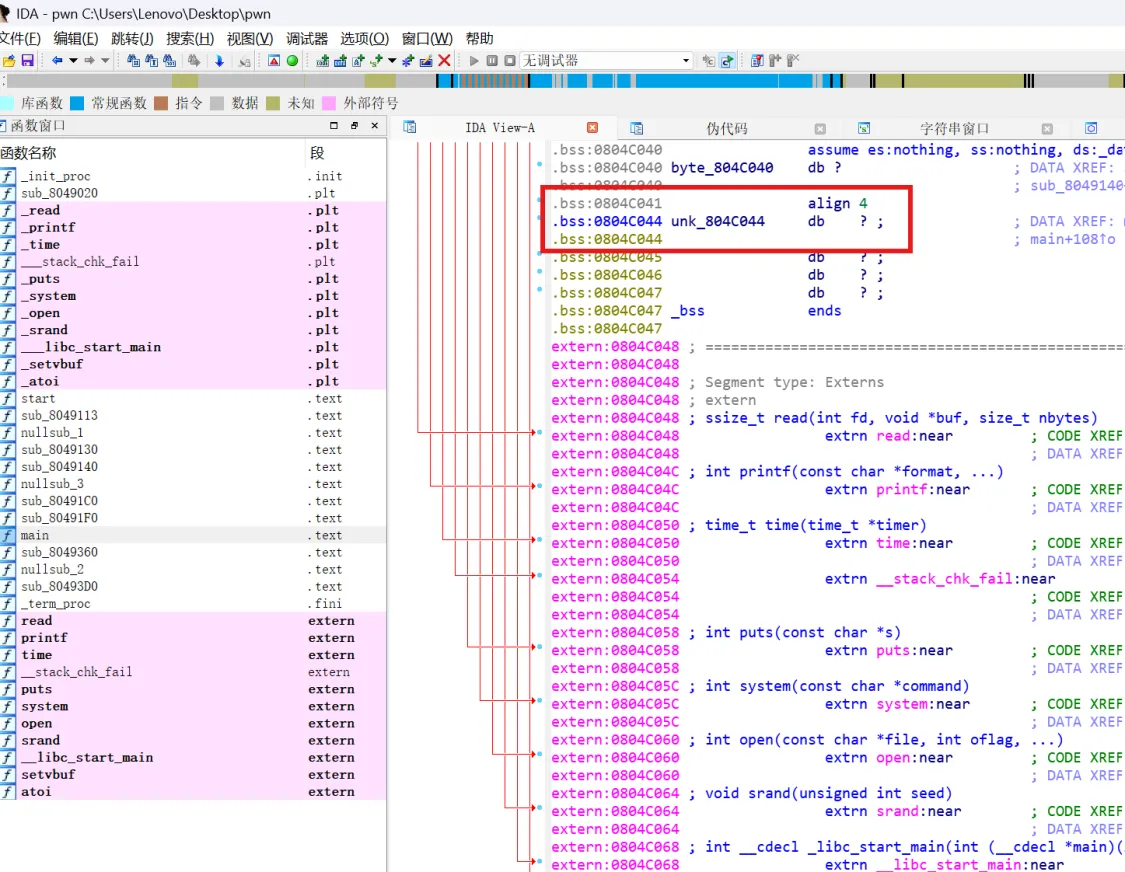Close the 字符串窗口 tab
This screenshot has width=1125, height=872.
pos(1048,128)
